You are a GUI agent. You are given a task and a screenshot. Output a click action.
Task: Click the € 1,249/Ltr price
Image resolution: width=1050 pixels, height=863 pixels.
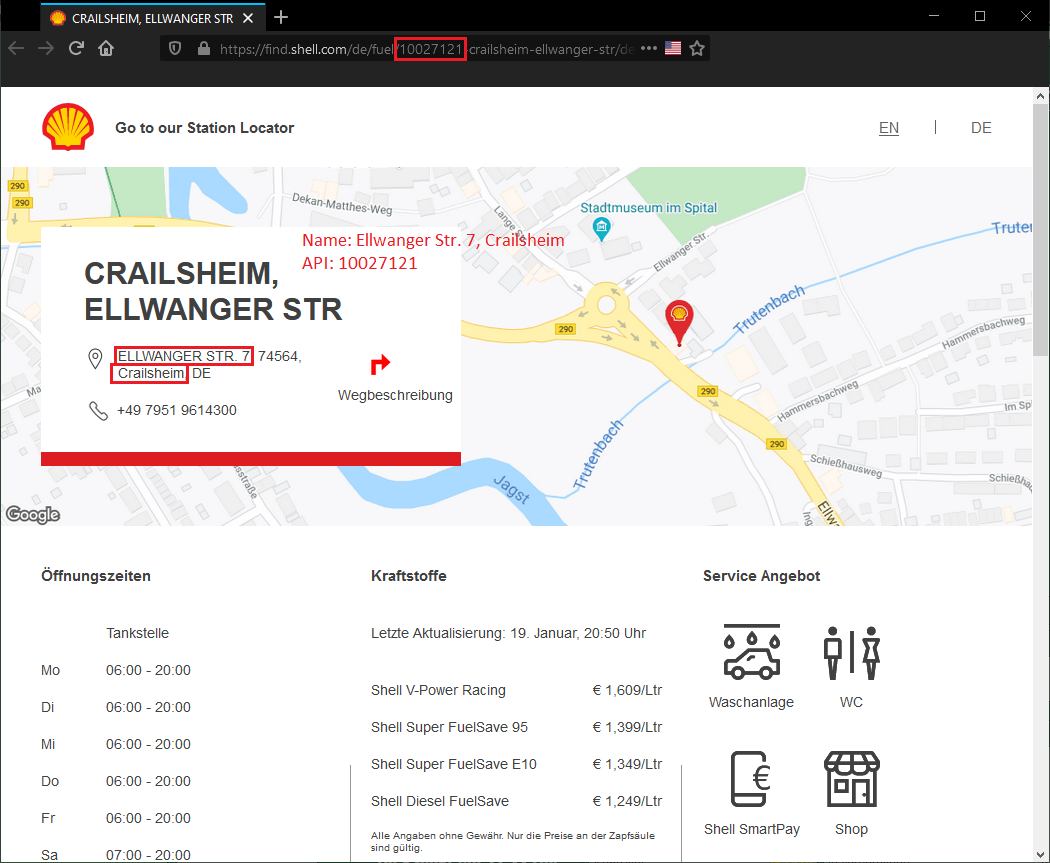coord(627,801)
